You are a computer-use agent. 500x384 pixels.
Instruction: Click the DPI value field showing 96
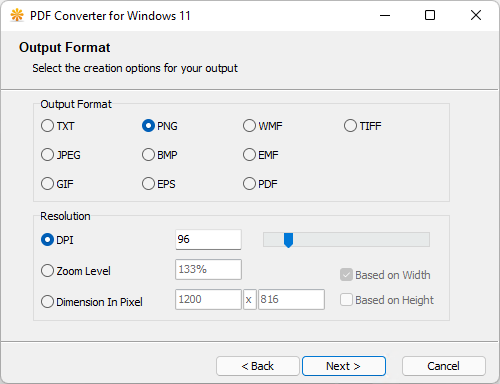(208, 239)
